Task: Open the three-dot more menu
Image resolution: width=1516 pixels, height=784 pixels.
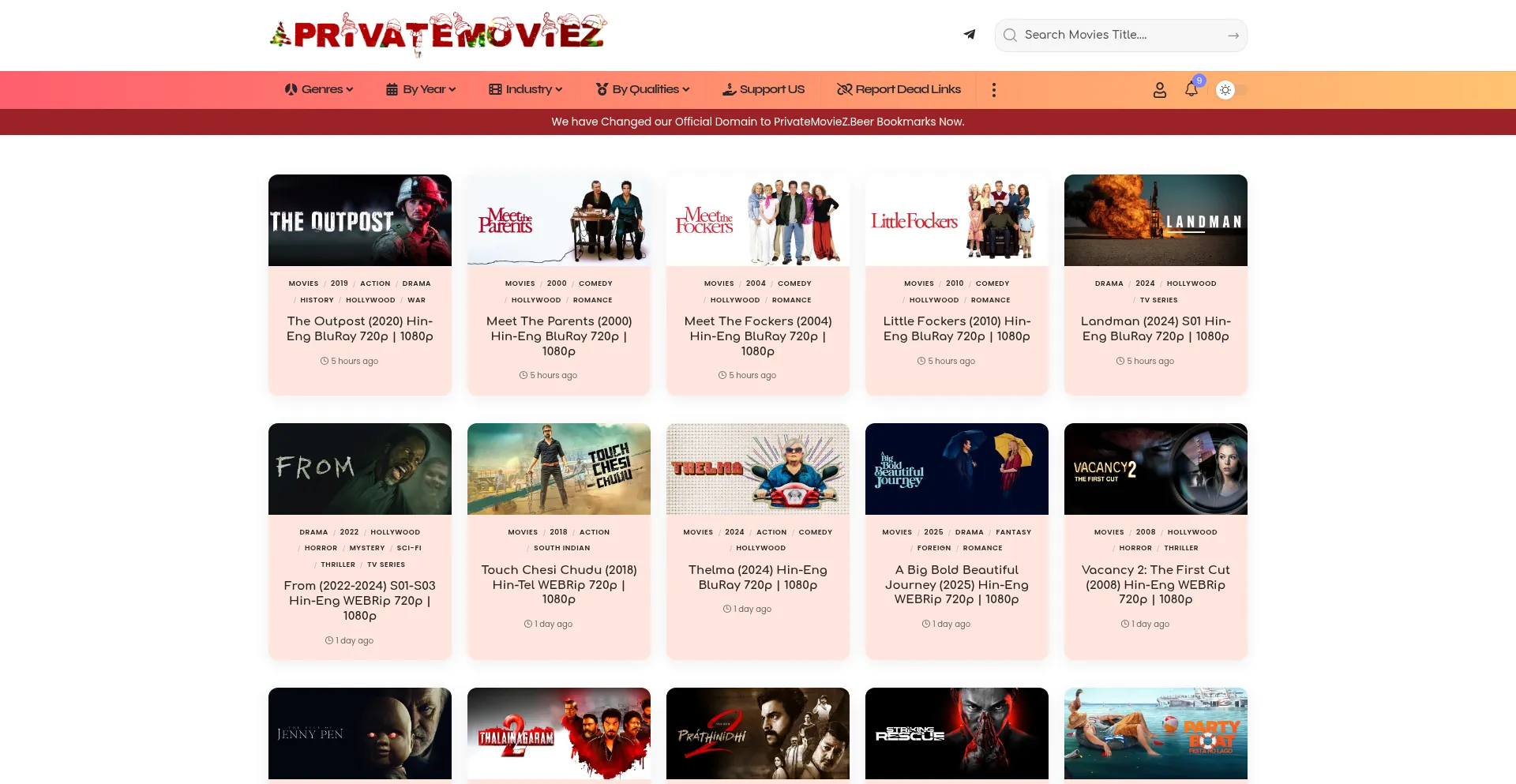Action: pyautogui.click(x=994, y=90)
